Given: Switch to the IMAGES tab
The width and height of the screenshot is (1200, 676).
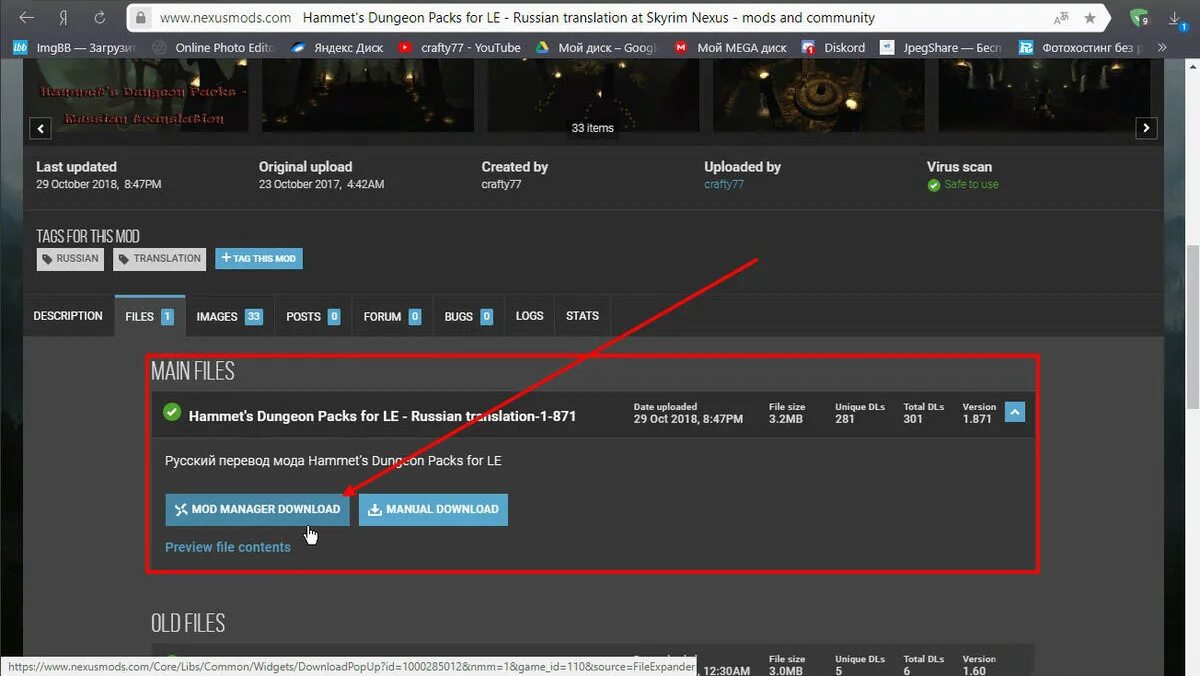Looking at the screenshot, I should point(229,316).
